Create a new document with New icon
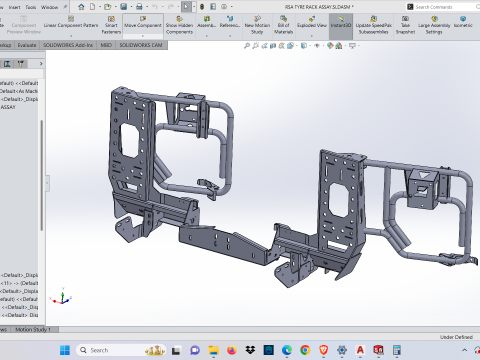This screenshot has height=360, width=480. tap(92, 7)
